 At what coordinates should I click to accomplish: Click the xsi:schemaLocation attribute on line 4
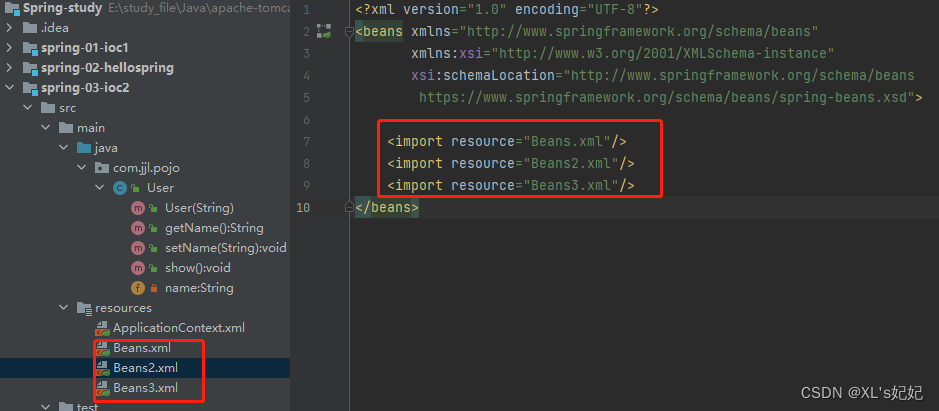(x=662, y=75)
